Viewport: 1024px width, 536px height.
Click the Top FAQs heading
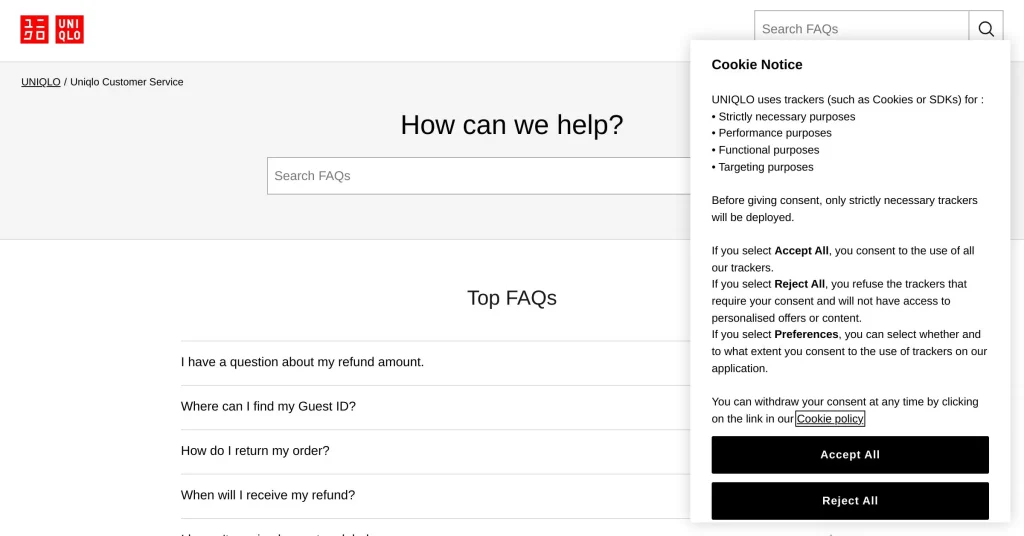(x=511, y=298)
